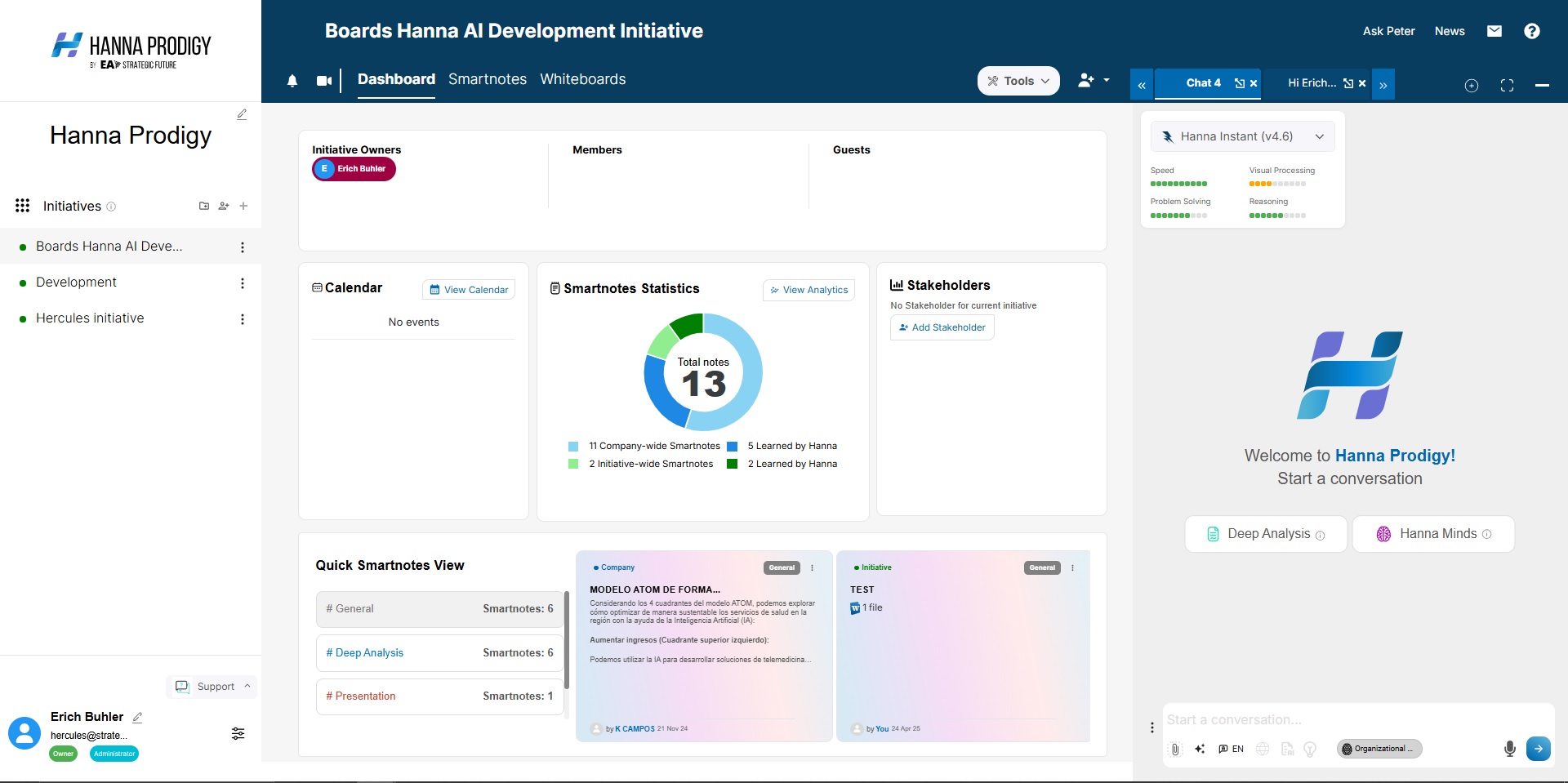This screenshot has width=1568, height=783.
Task: Open options for Development initiative
Action: (x=243, y=283)
